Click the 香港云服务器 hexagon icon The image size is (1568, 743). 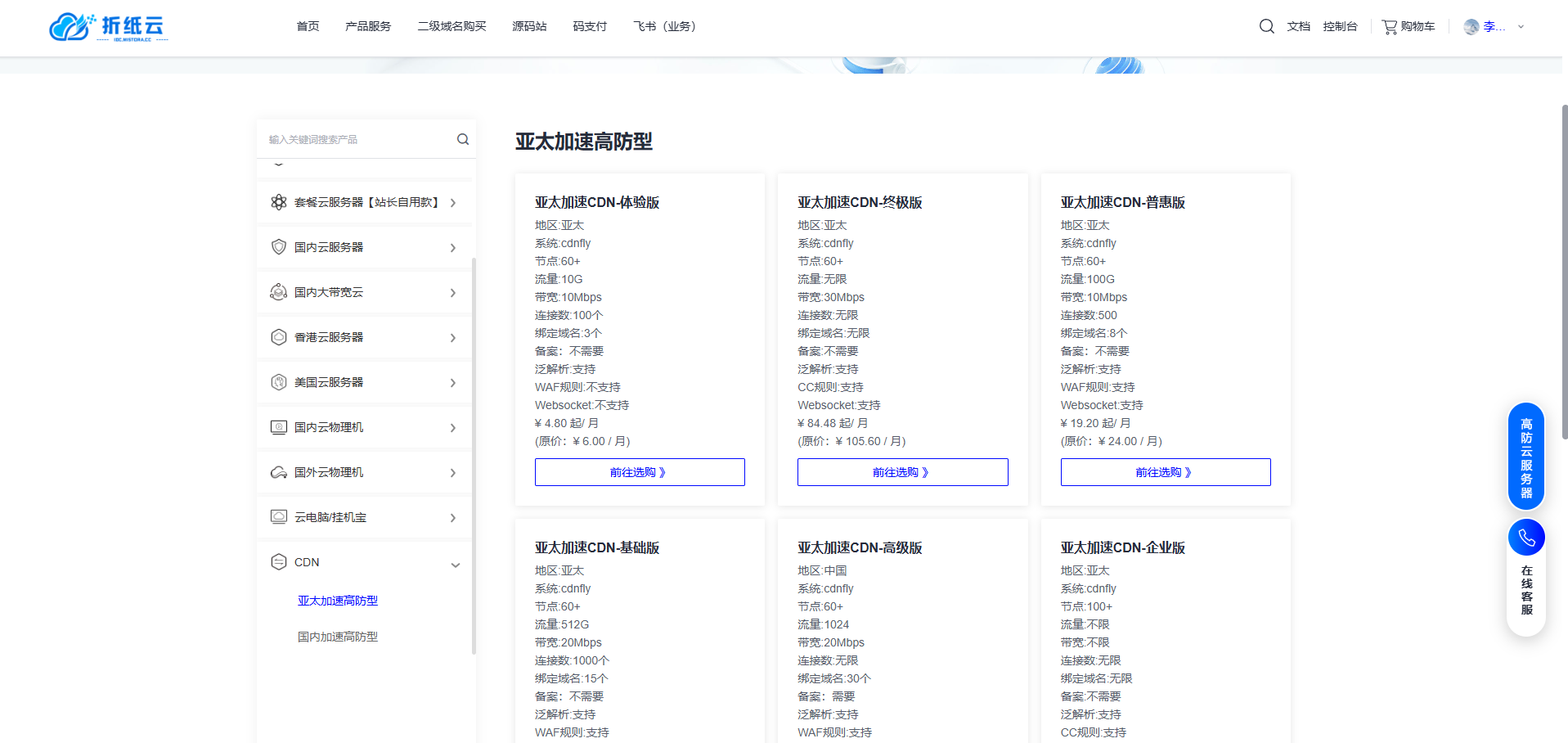pyautogui.click(x=279, y=337)
